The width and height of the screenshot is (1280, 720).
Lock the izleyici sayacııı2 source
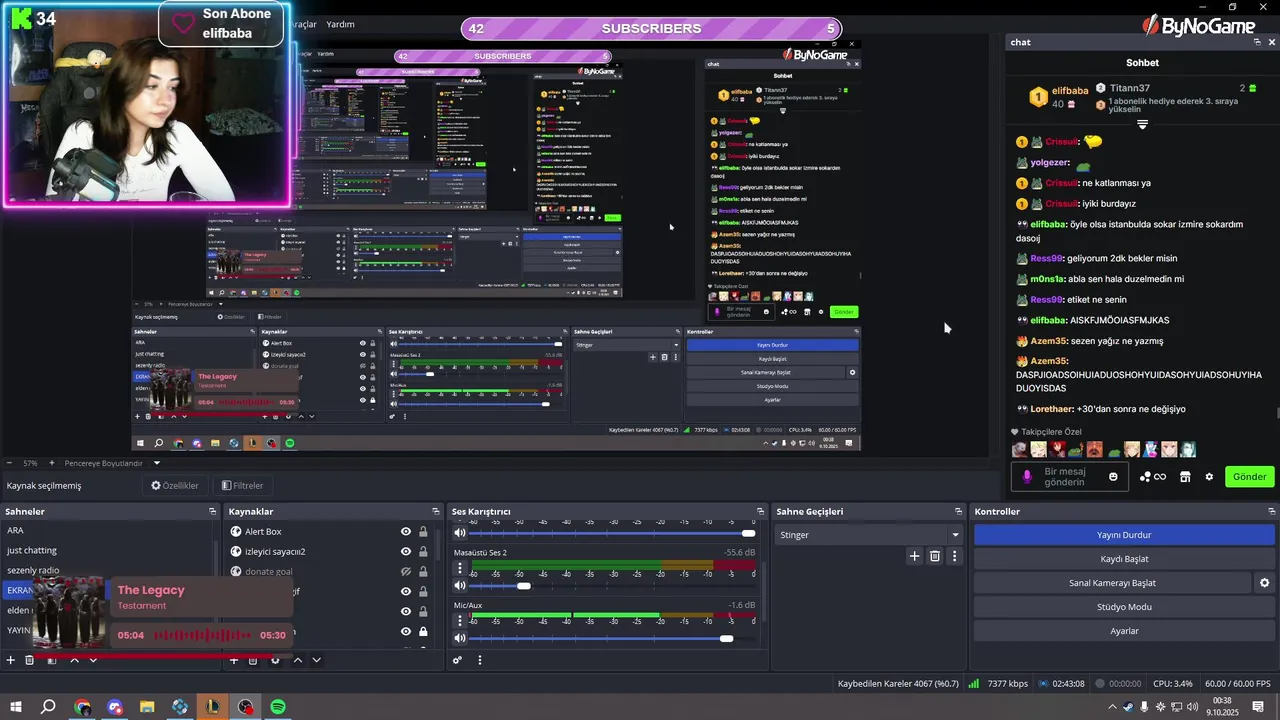pos(423,552)
